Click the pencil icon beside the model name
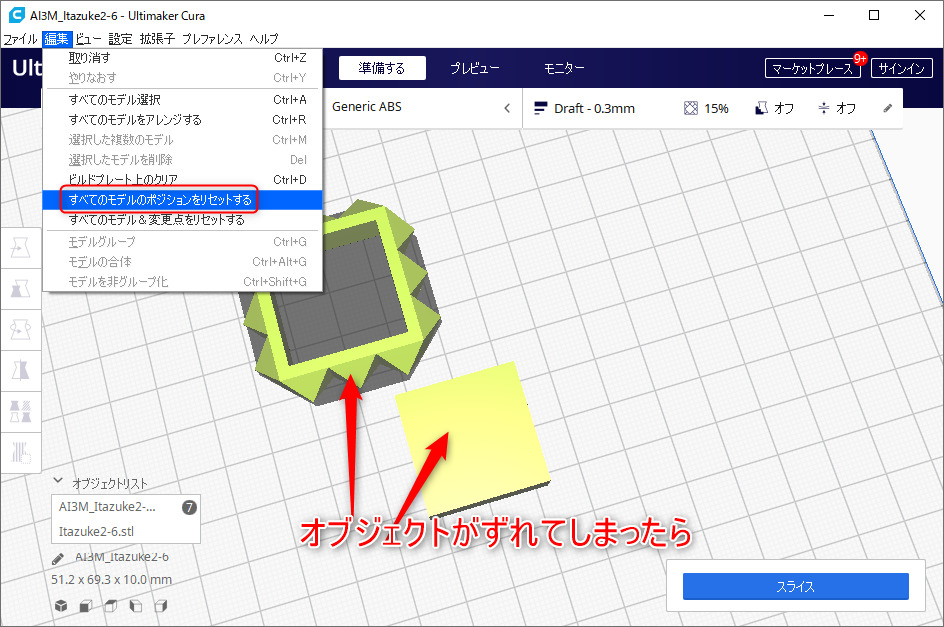 (59, 558)
